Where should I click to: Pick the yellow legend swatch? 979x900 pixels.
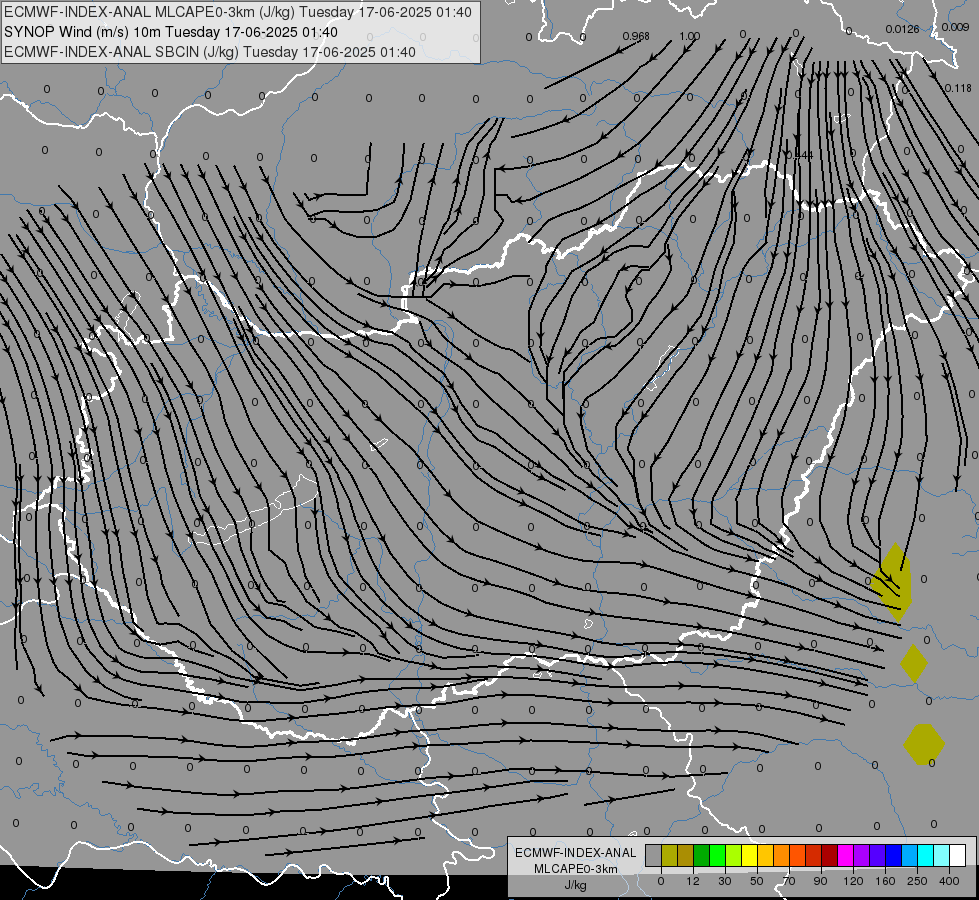pos(749,855)
